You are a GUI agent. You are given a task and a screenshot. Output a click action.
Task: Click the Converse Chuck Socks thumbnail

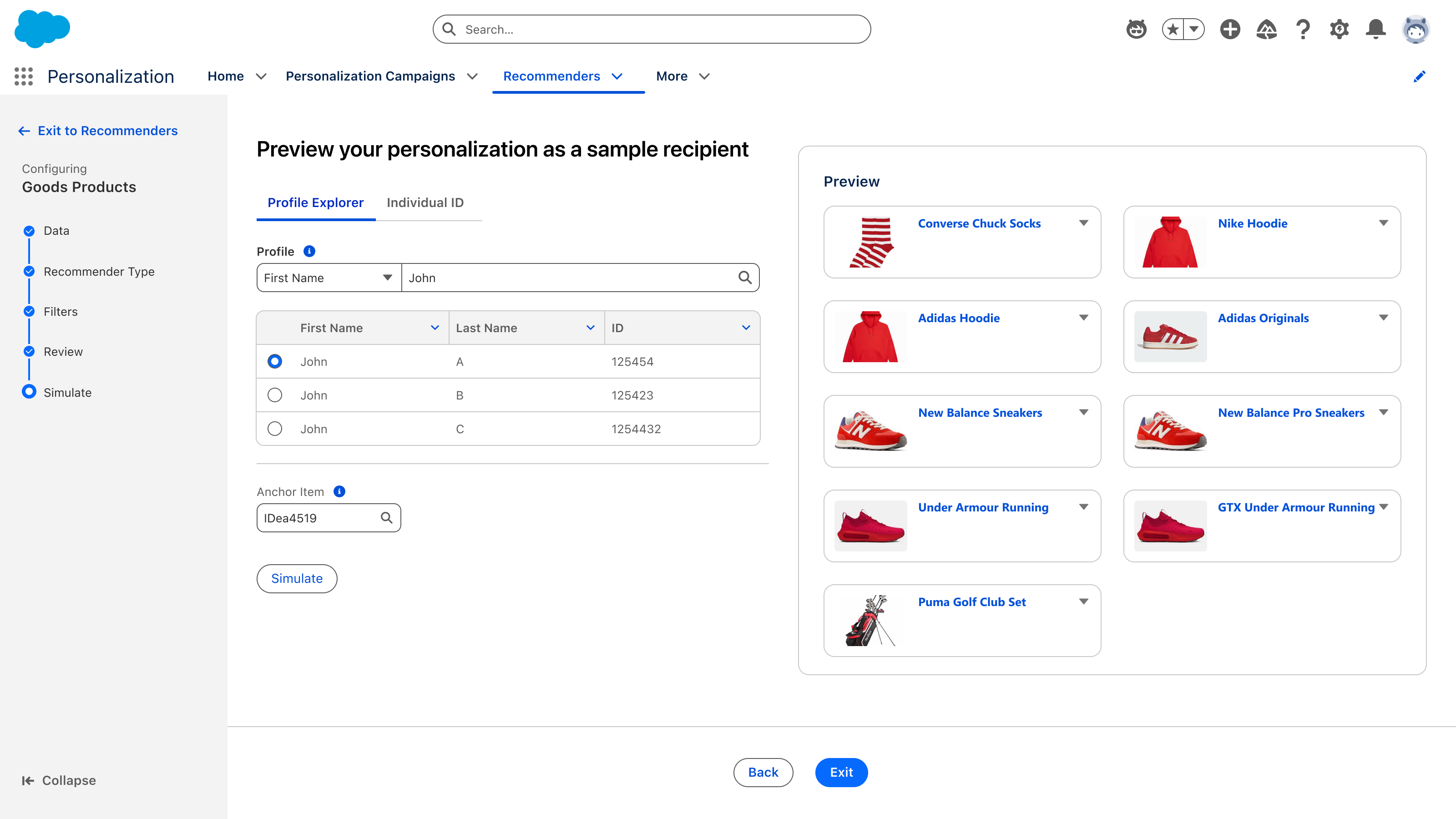[x=871, y=242]
